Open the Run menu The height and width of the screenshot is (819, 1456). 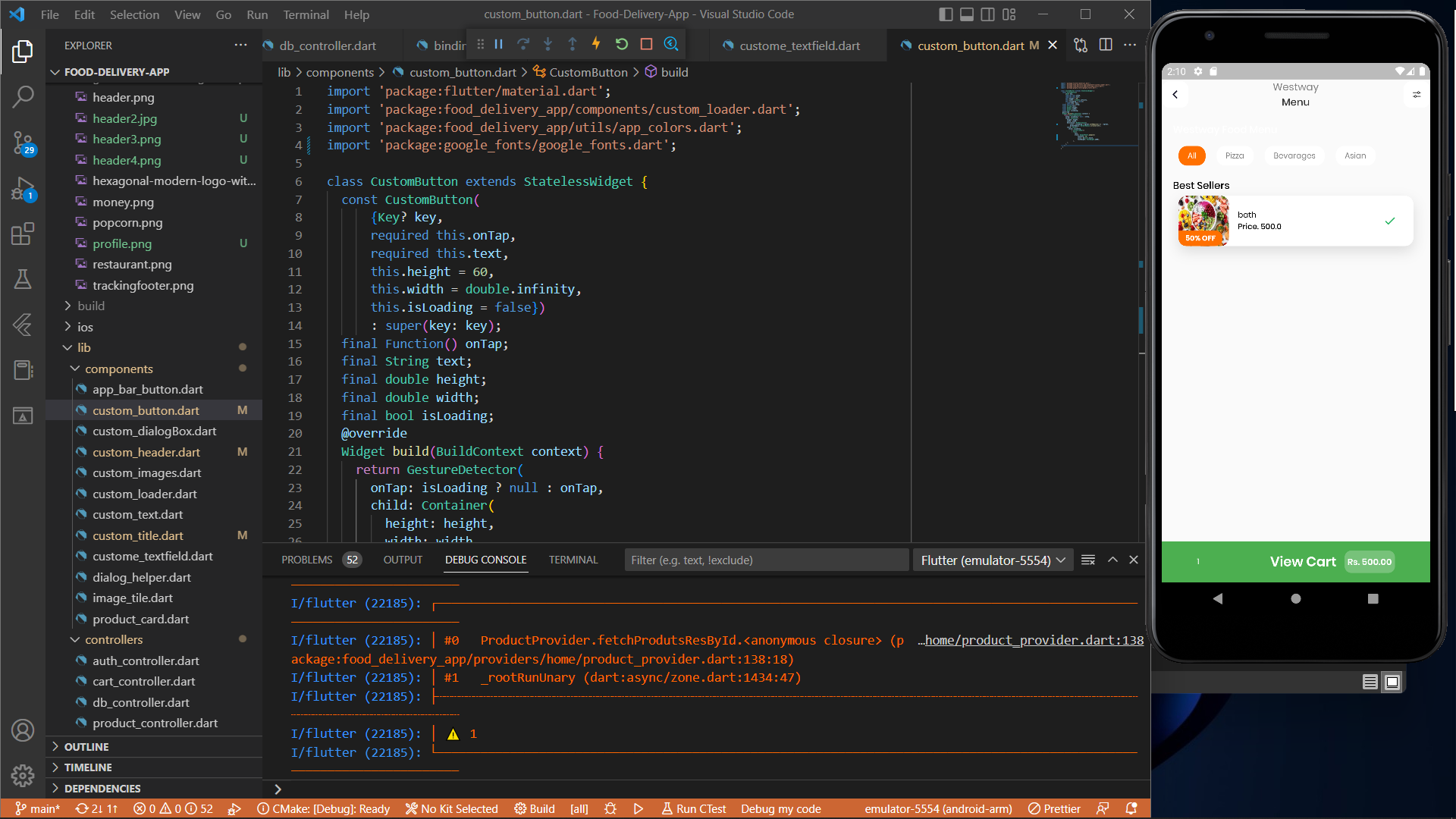[x=257, y=14]
